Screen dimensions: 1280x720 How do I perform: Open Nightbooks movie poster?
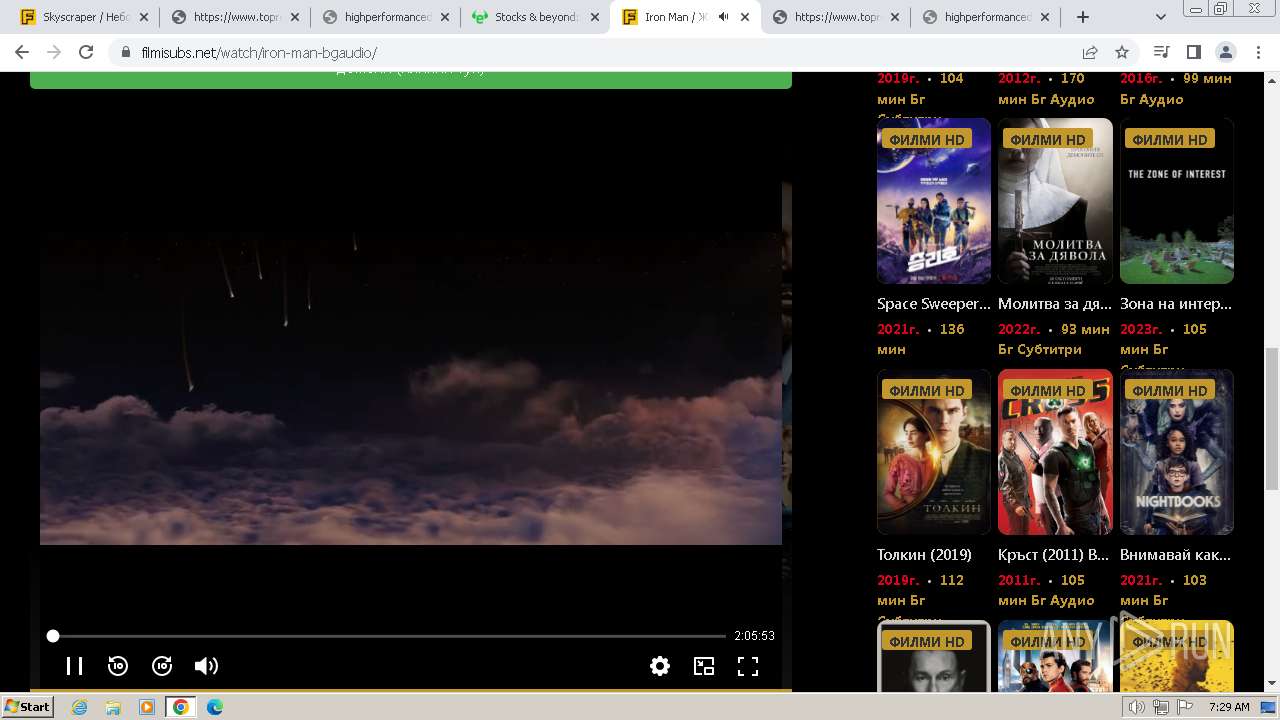pos(1177,452)
